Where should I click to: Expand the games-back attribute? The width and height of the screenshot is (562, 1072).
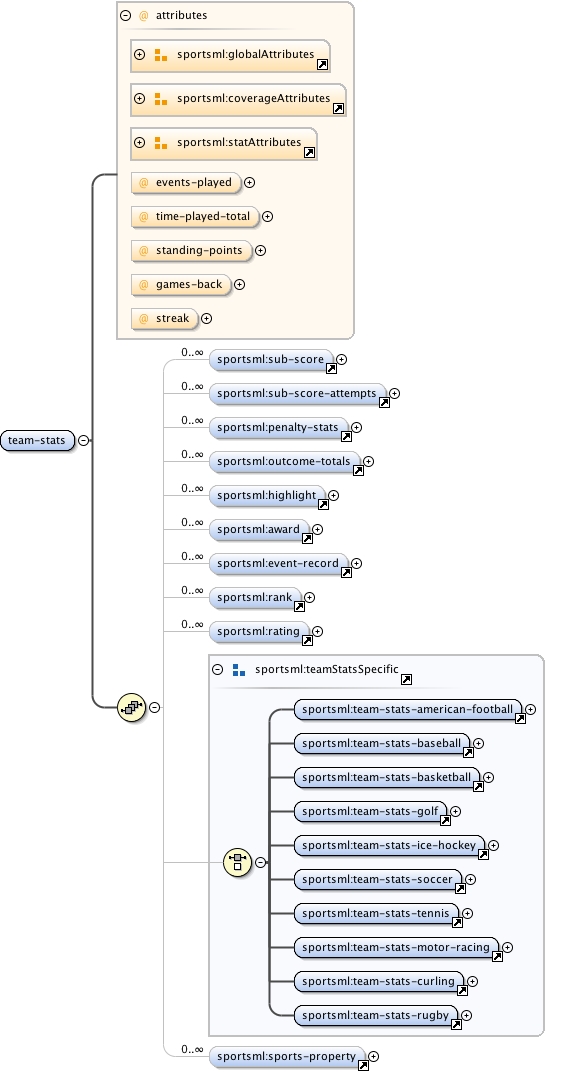tap(239, 284)
